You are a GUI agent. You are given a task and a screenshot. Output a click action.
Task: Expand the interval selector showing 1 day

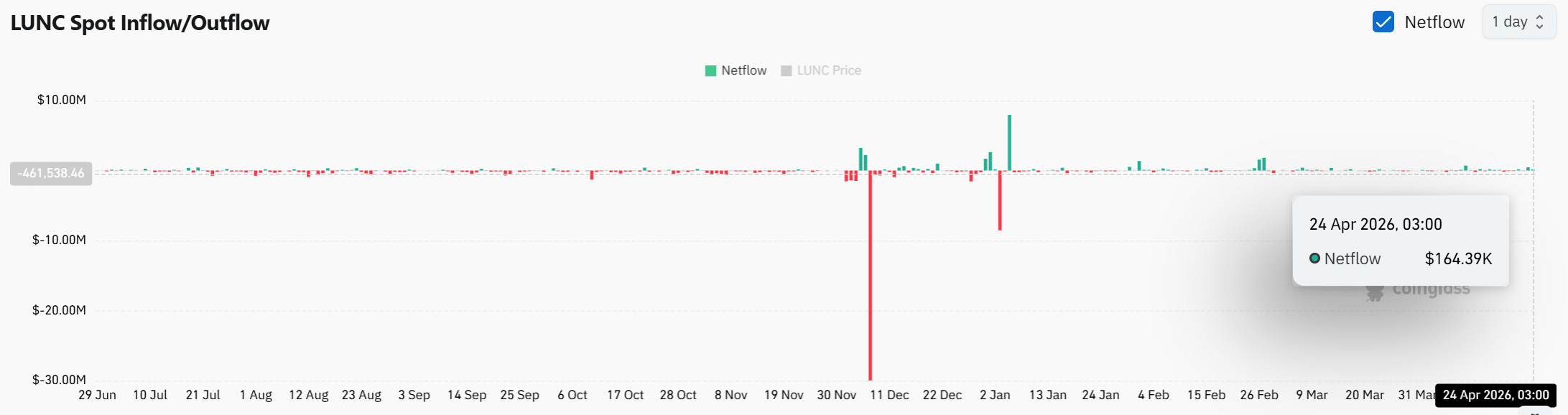[1518, 22]
